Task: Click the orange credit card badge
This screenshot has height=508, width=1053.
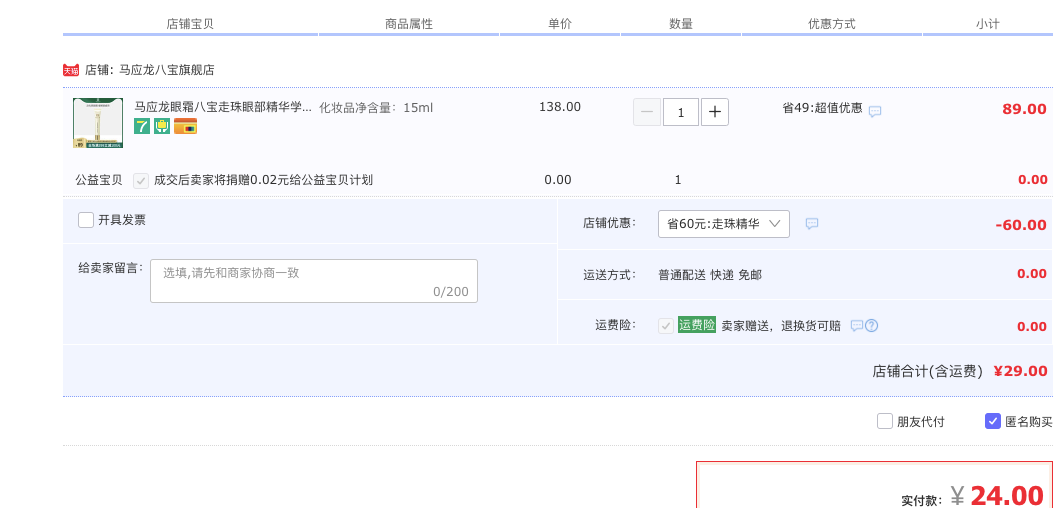Action: (x=185, y=126)
